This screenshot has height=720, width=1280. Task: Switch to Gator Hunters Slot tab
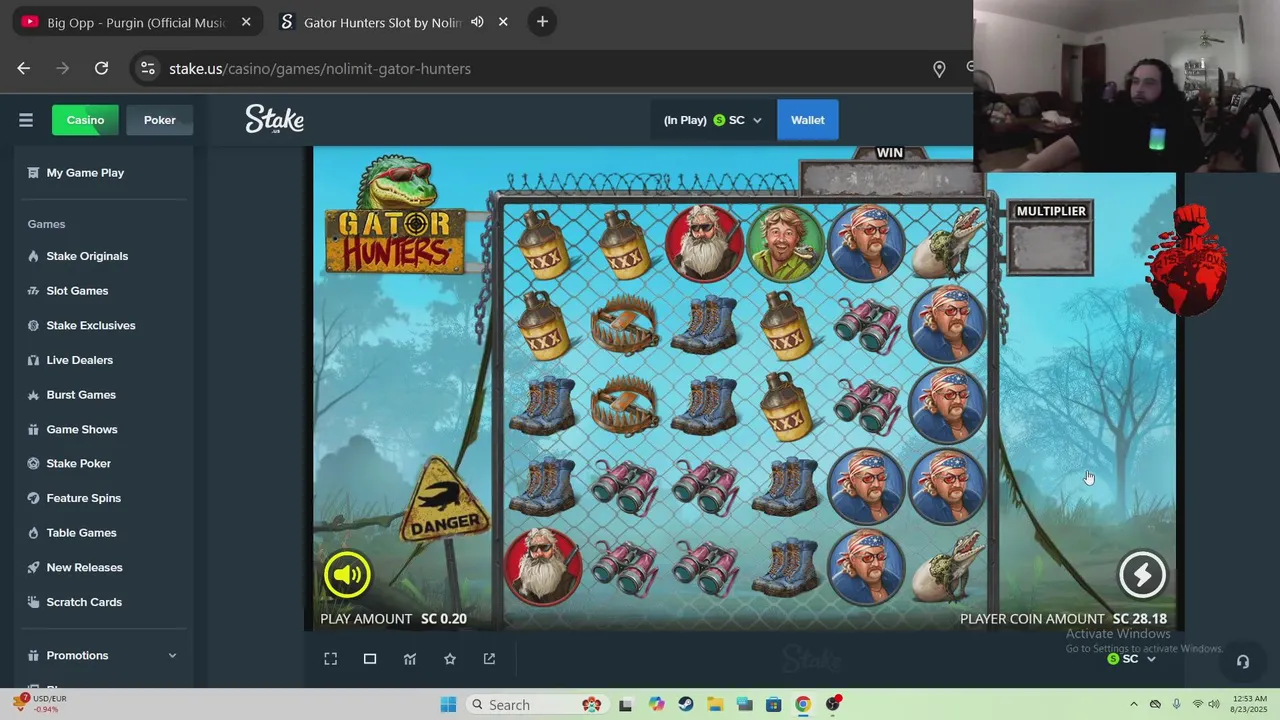pos(382,22)
